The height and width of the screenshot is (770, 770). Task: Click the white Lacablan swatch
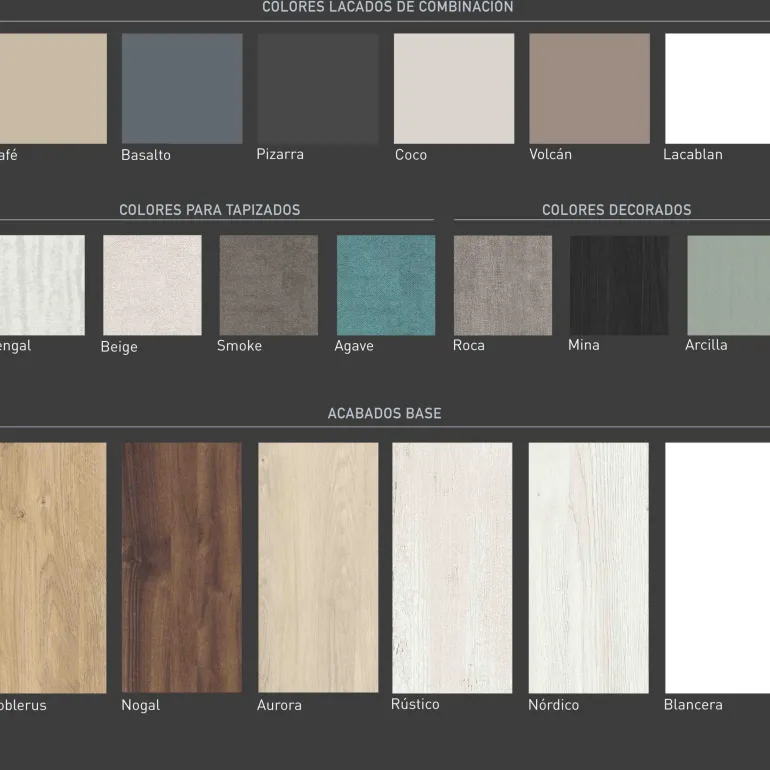[x=717, y=88]
